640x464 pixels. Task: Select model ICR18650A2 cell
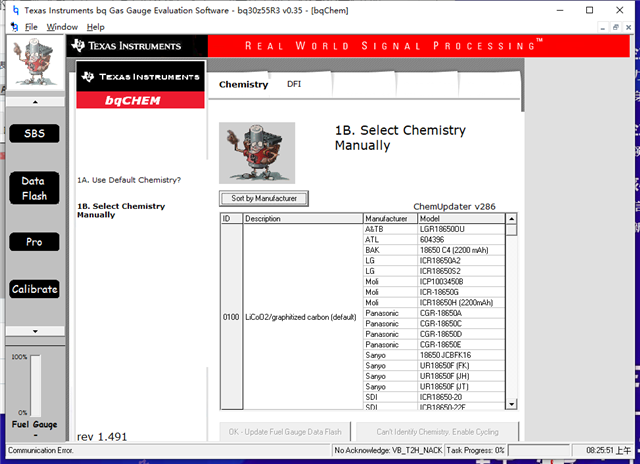(x=462, y=261)
